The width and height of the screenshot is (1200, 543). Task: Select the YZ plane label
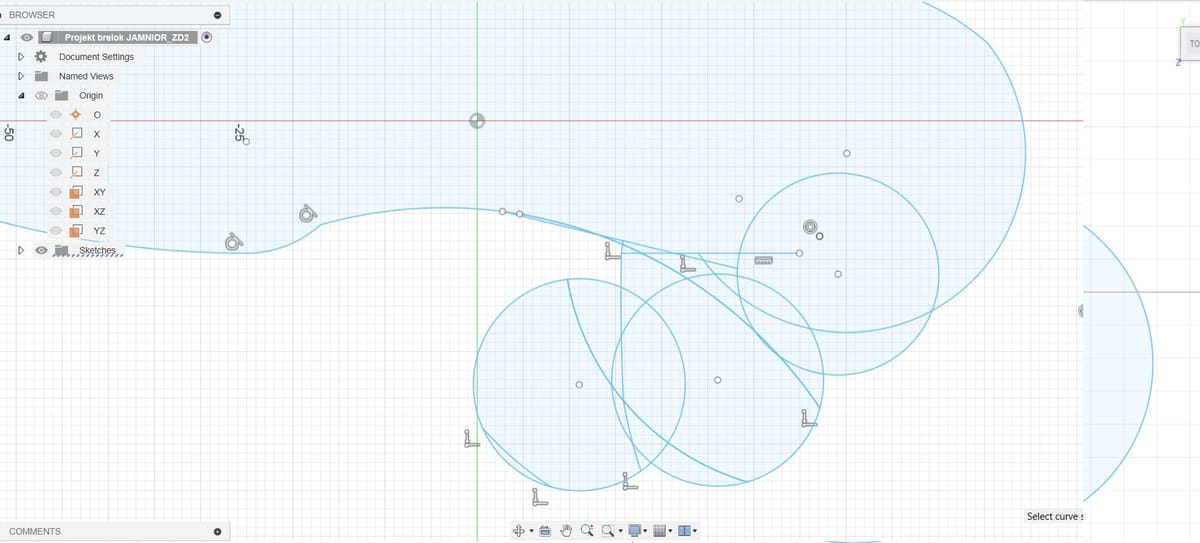pyautogui.click(x=100, y=230)
